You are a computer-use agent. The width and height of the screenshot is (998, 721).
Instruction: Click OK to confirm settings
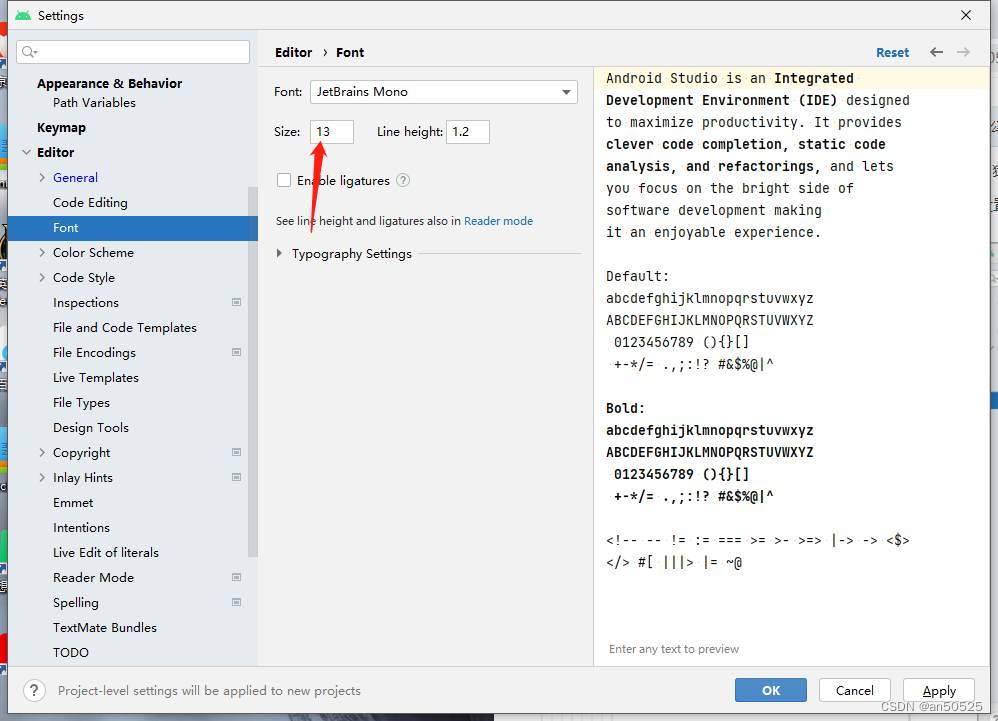click(771, 690)
